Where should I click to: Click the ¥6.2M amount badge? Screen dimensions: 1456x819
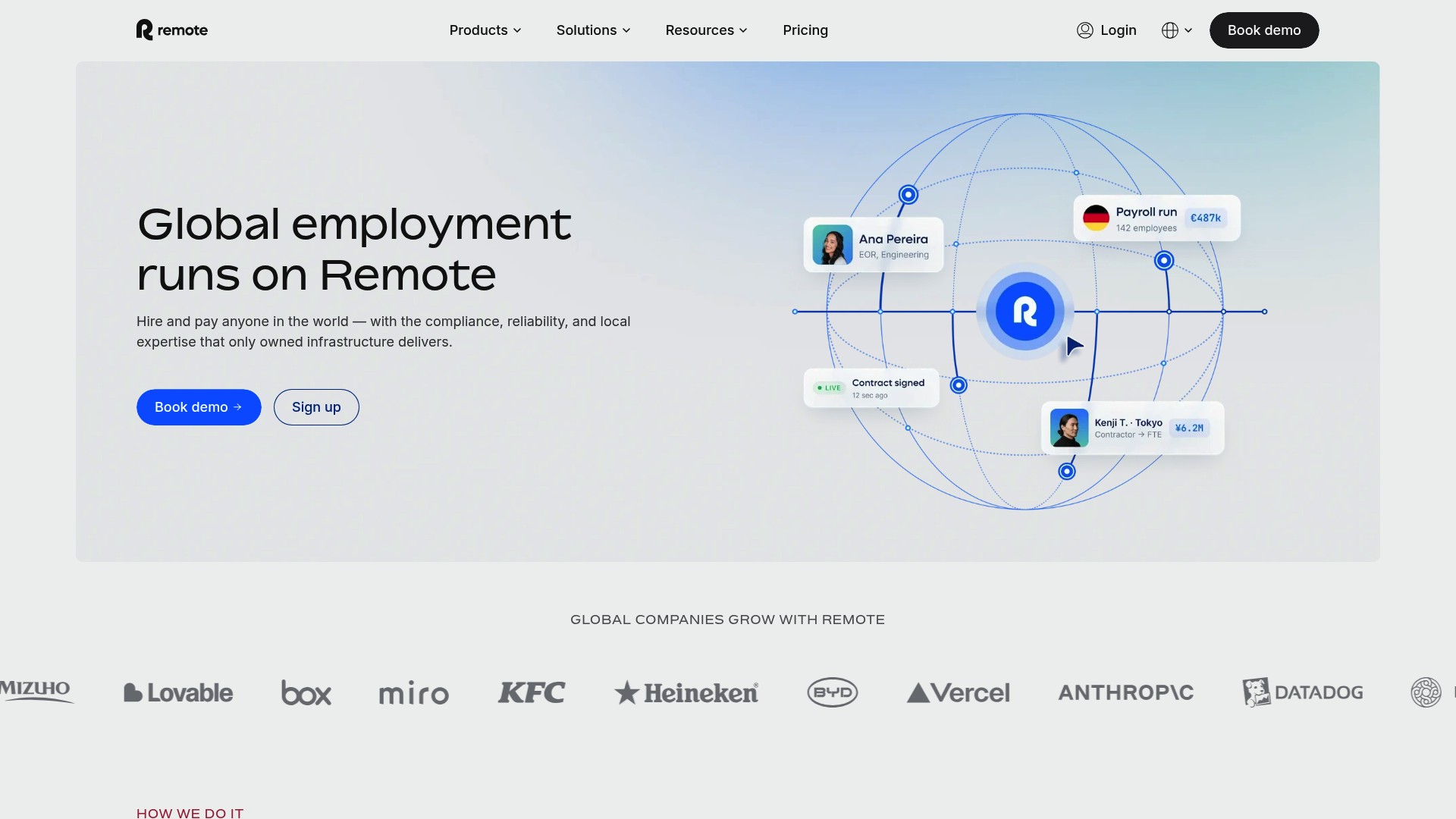coord(1189,428)
